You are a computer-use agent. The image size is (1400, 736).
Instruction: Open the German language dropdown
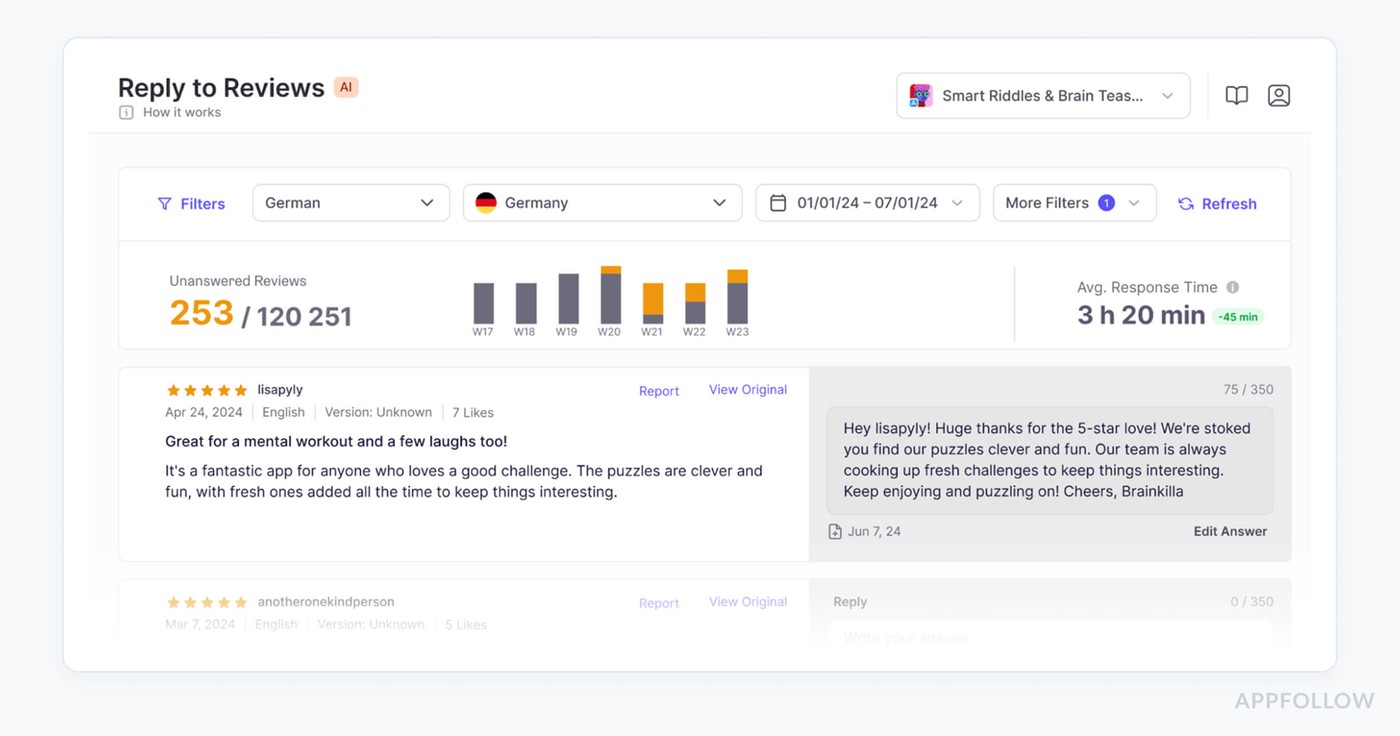pos(350,202)
